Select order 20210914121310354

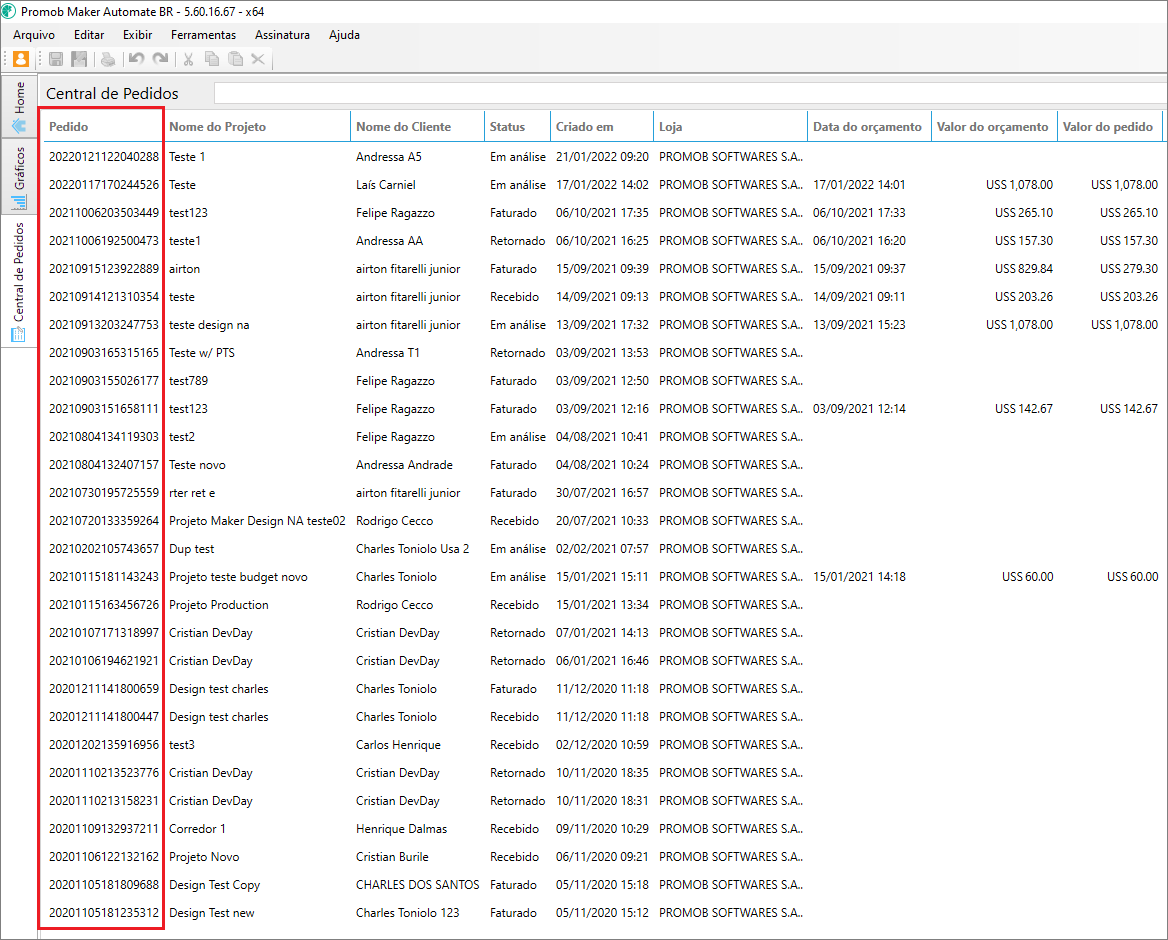tap(104, 296)
